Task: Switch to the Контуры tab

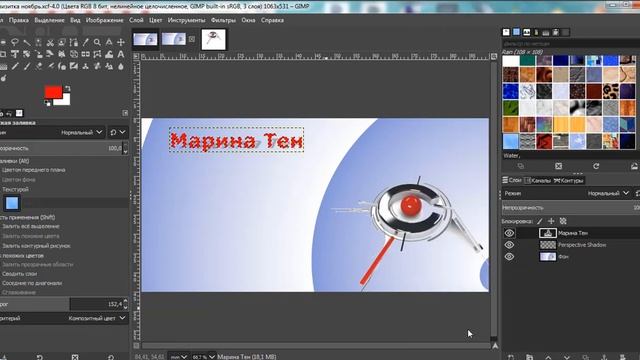Action: 569,180
